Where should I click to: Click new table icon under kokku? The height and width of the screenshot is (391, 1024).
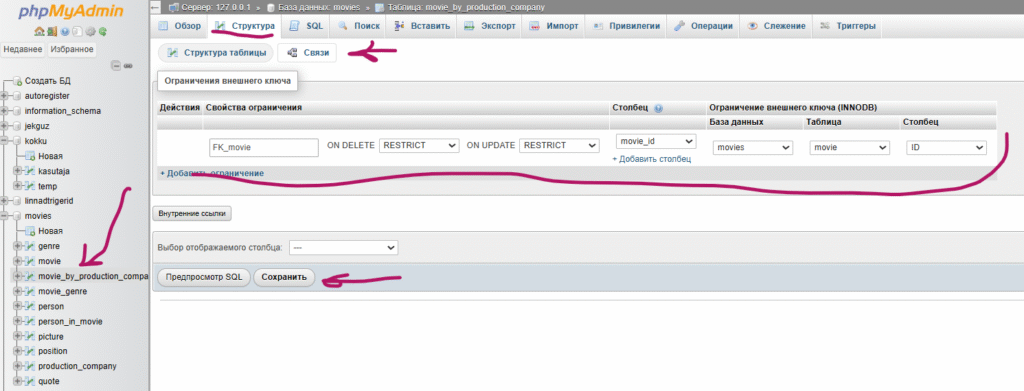coord(30,156)
